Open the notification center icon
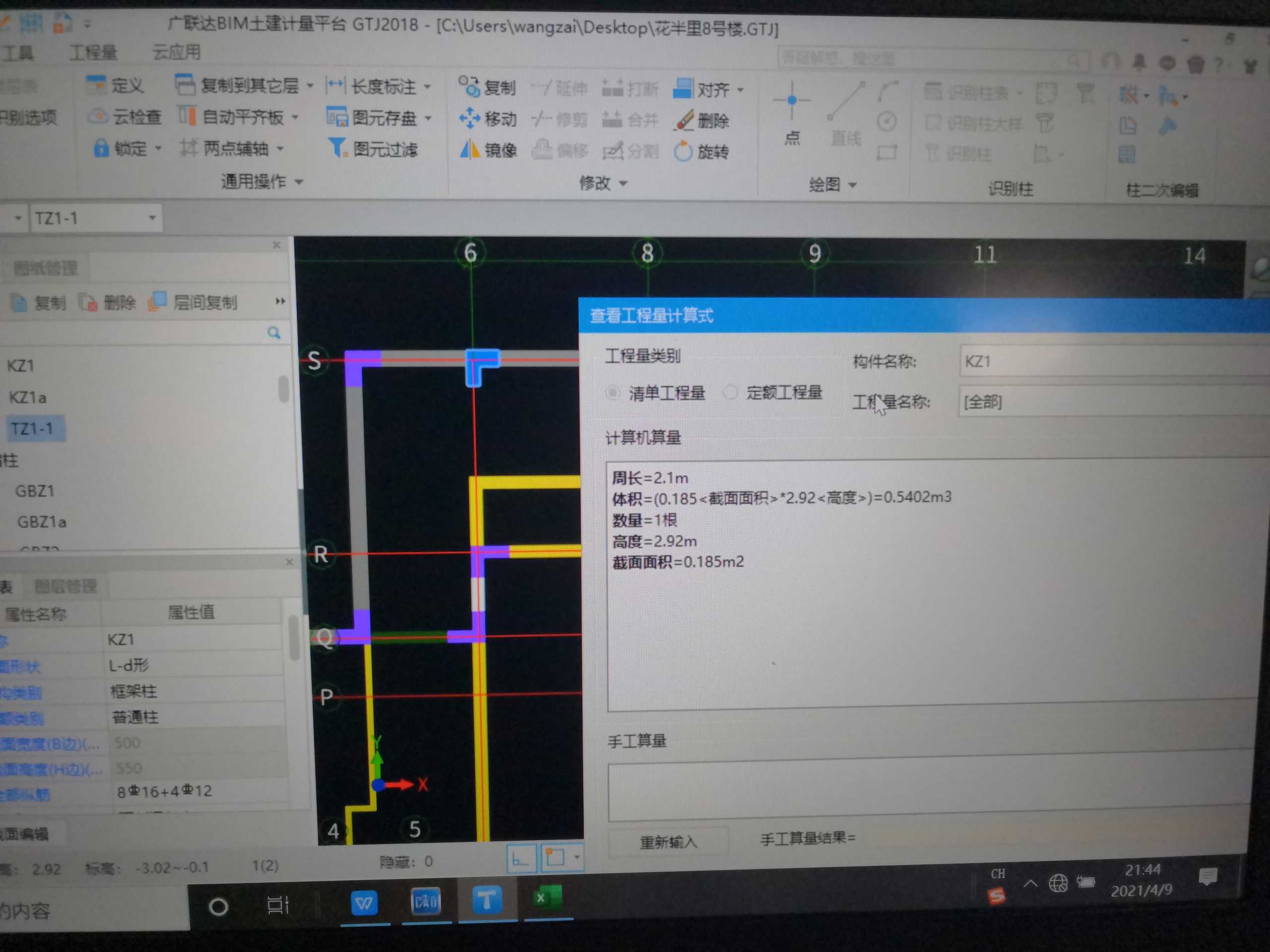Viewport: 1270px width, 952px height. [1208, 876]
